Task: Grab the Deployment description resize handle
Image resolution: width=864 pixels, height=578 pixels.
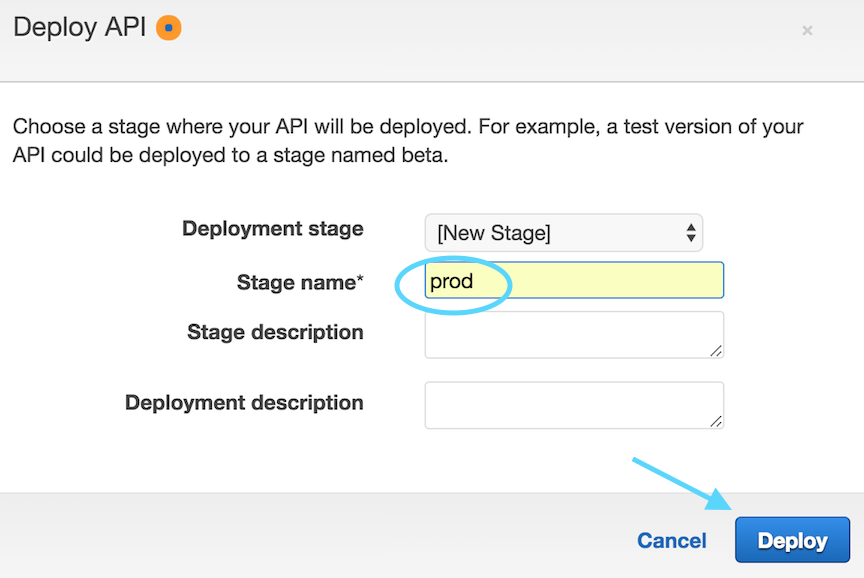Action: coord(716,422)
